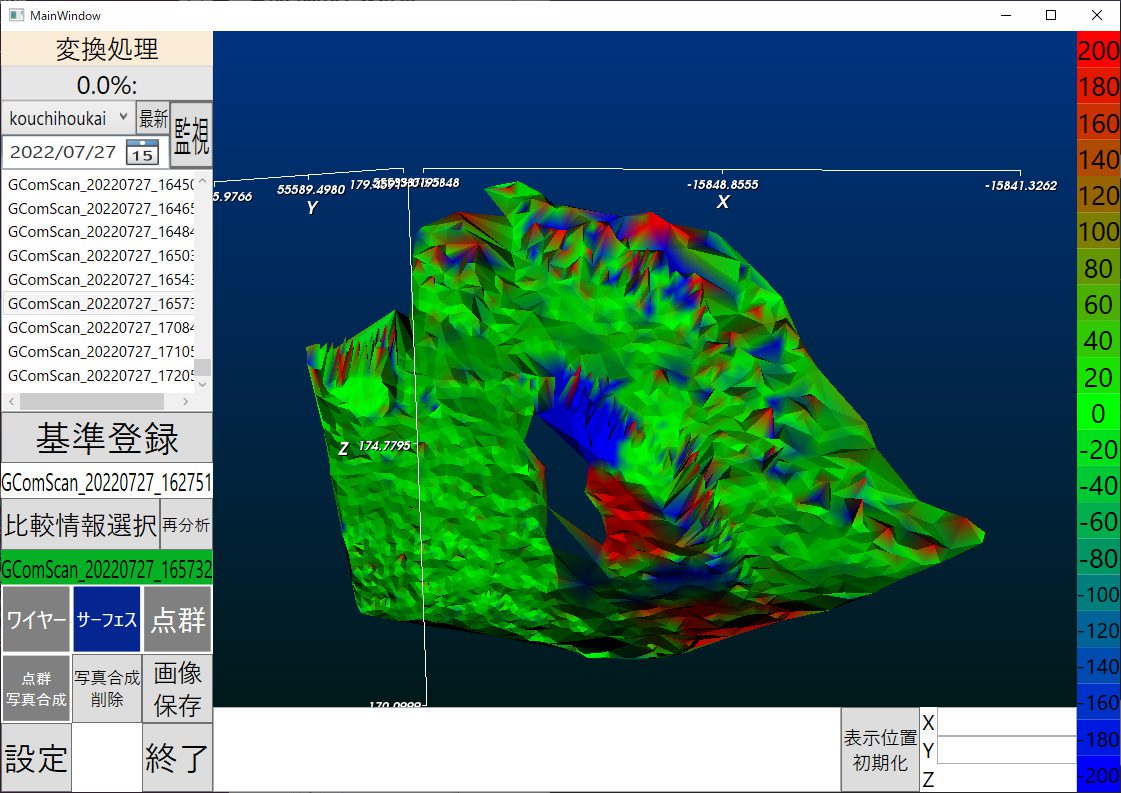Switch to サーフェス surface display mode
The image size is (1121, 793).
point(106,620)
